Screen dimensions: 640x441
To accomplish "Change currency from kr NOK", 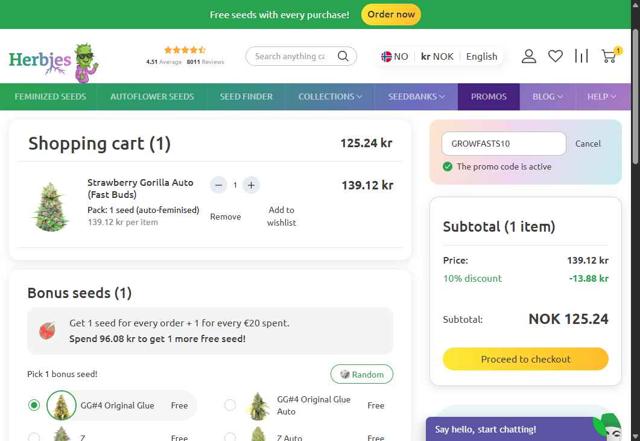I will [x=437, y=56].
